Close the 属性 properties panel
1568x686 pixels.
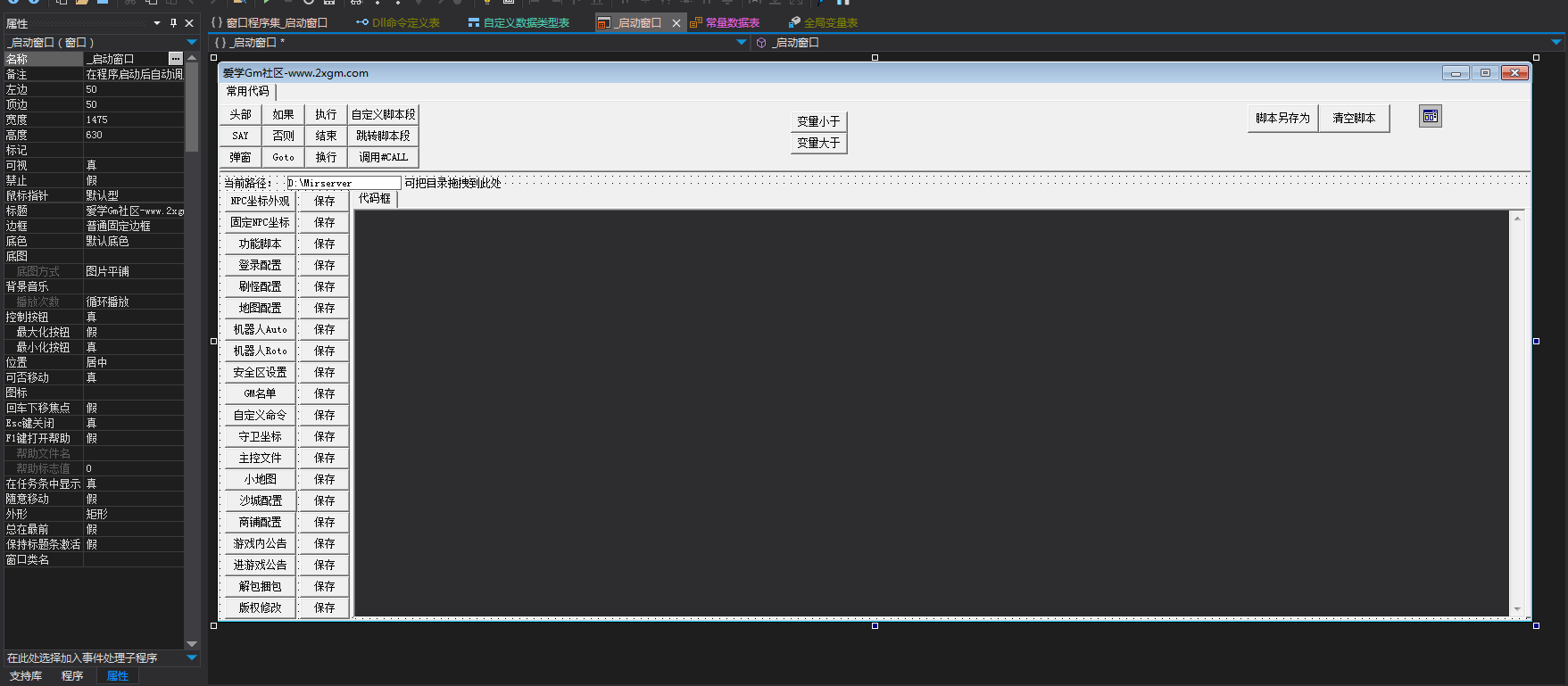coord(189,23)
